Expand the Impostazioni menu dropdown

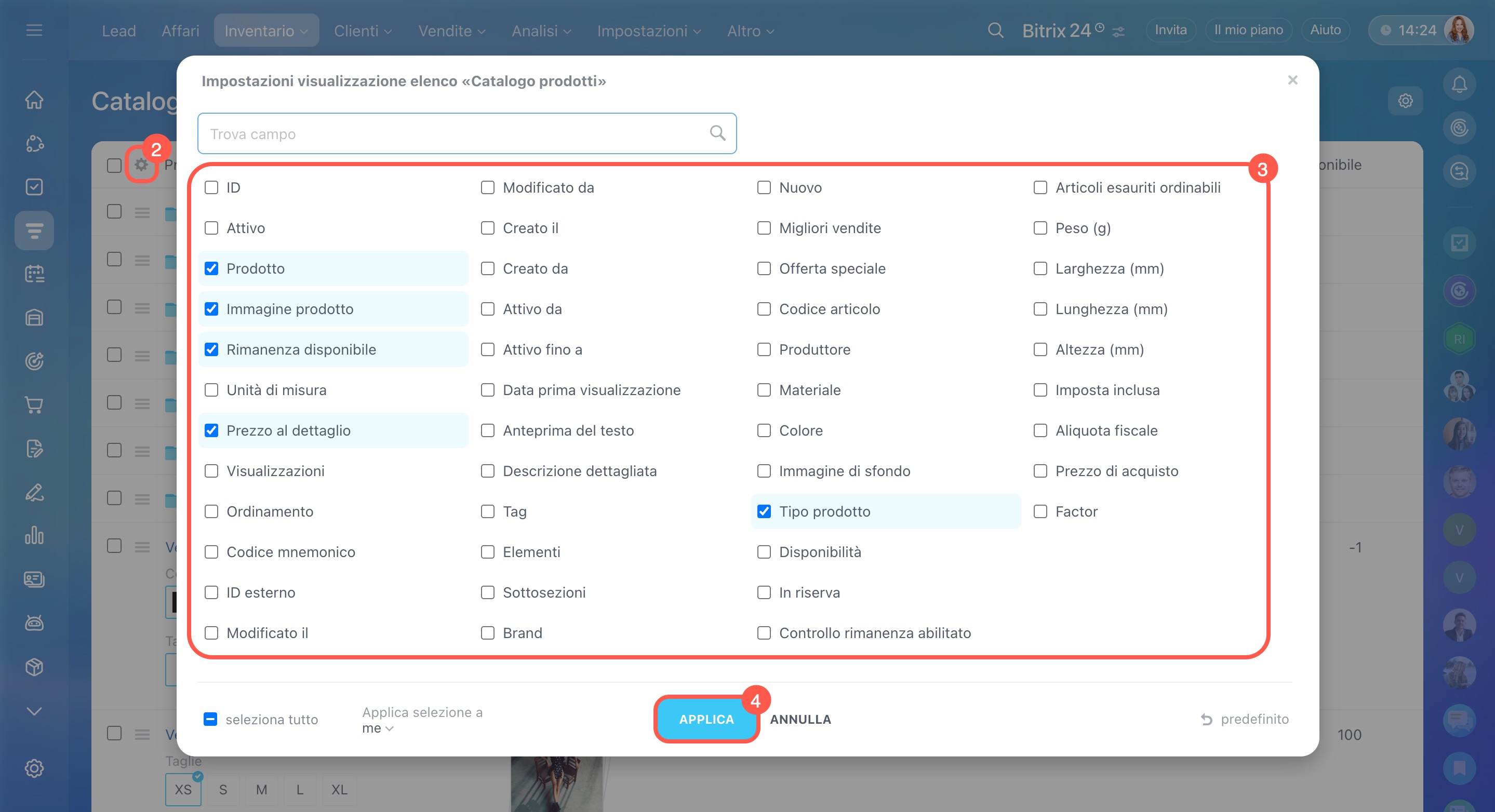(x=649, y=31)
